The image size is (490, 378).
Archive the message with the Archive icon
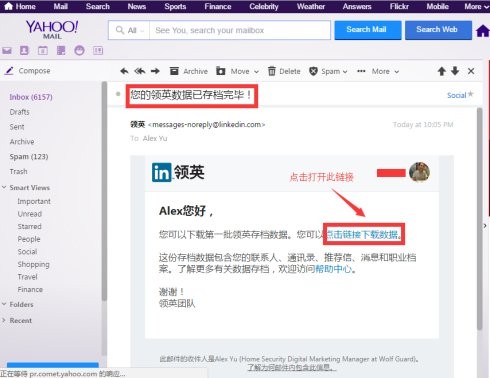[174, 71]
